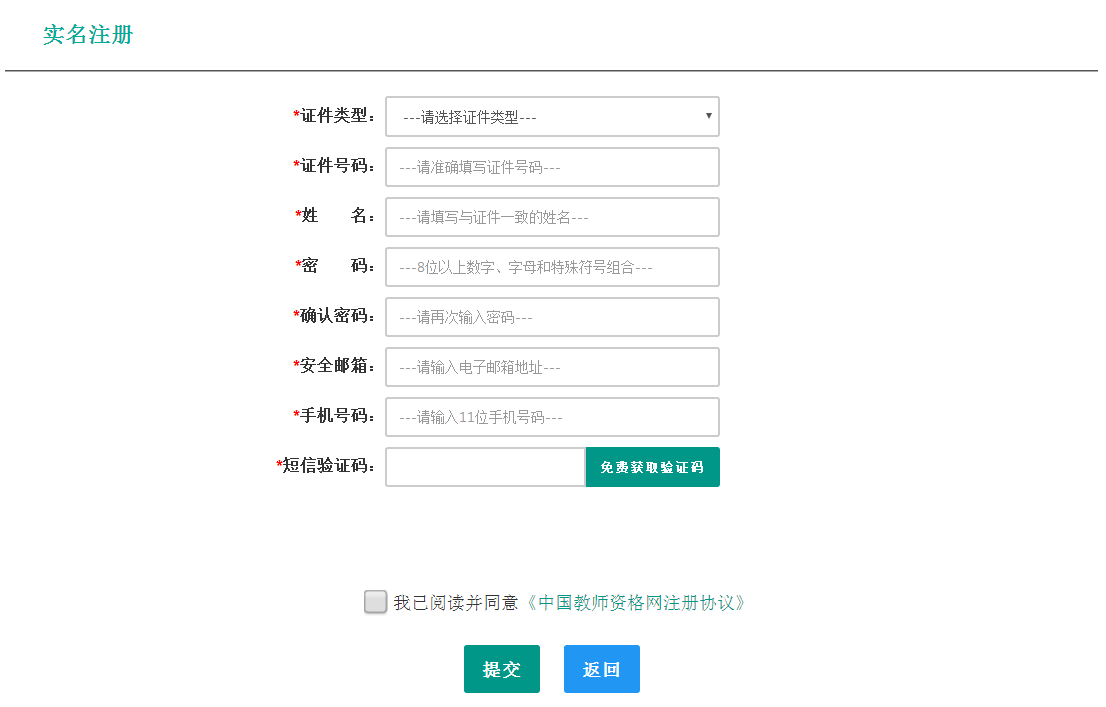Click the 确认密码 input field
The width and height of the screenshot is (1106, 707).
(x=552, y=317)
